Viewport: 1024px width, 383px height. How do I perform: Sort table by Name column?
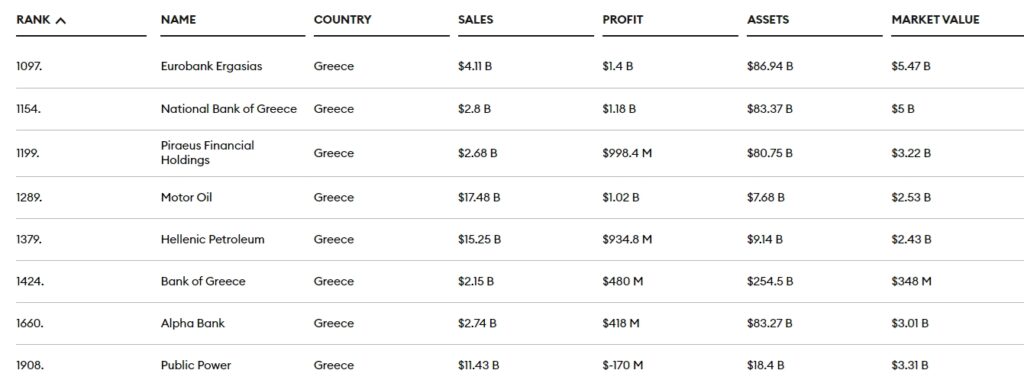[178, 20]
